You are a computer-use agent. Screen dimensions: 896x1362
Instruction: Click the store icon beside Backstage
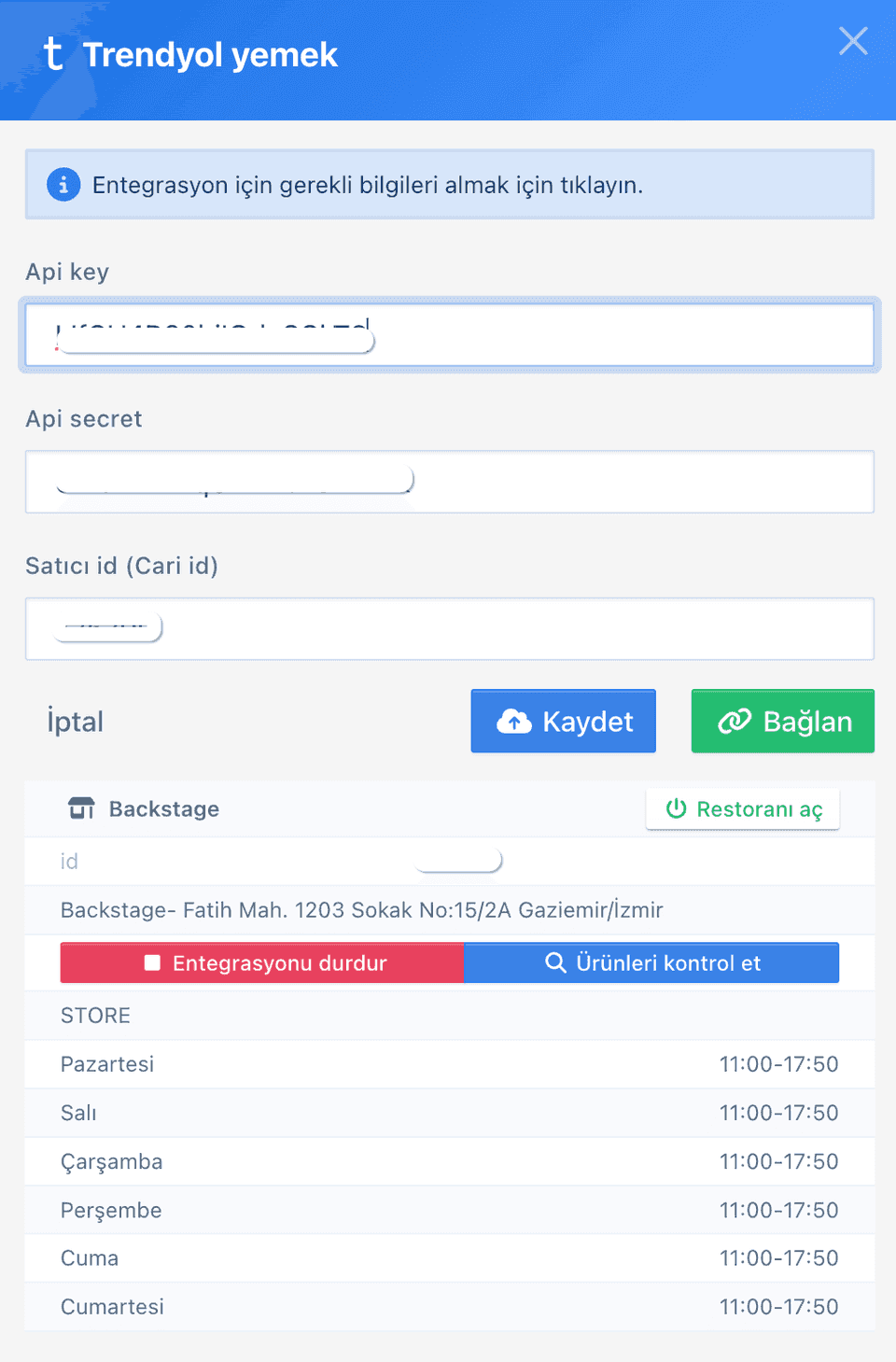point(82,808)
